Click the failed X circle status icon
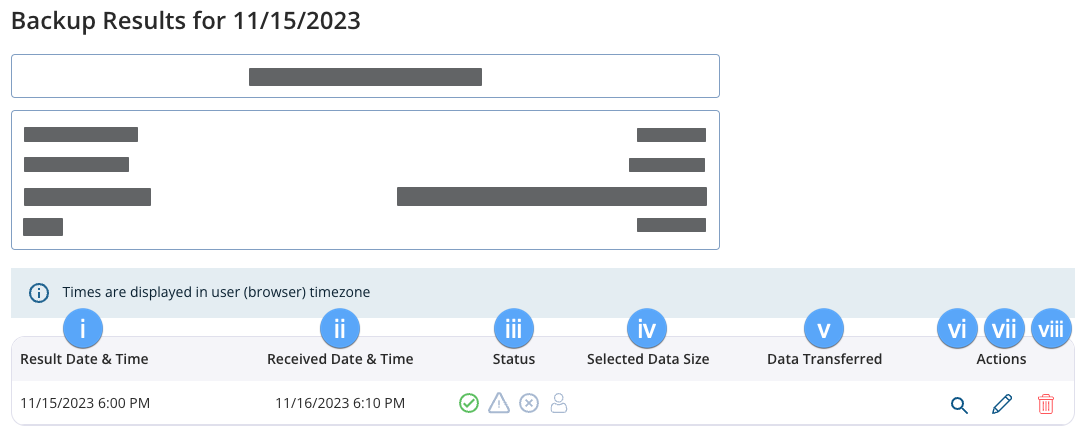Image resolution: width=1086 pixels, height=434 pixels. pyautogui.click(x=529, y=403)
